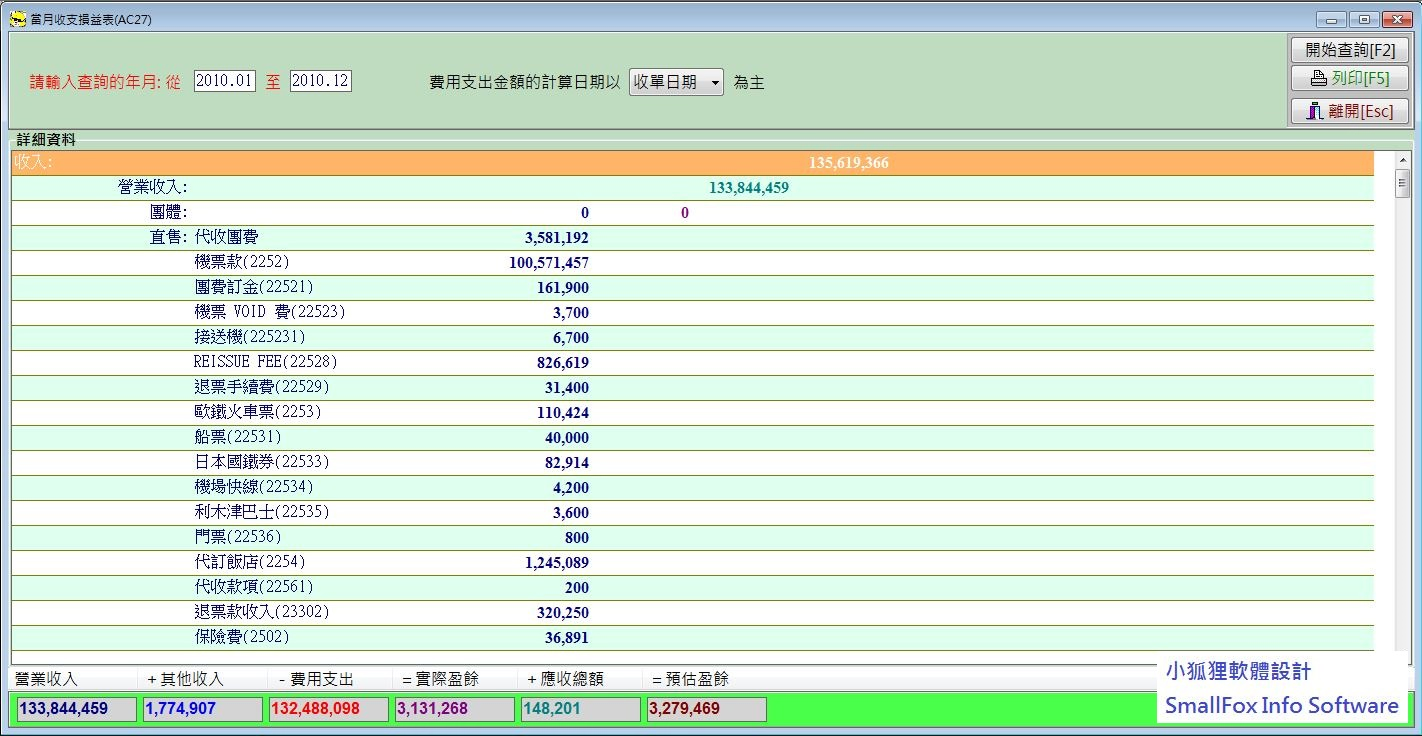Select the 歐鐵火車票(2253) row

point(692,413)
